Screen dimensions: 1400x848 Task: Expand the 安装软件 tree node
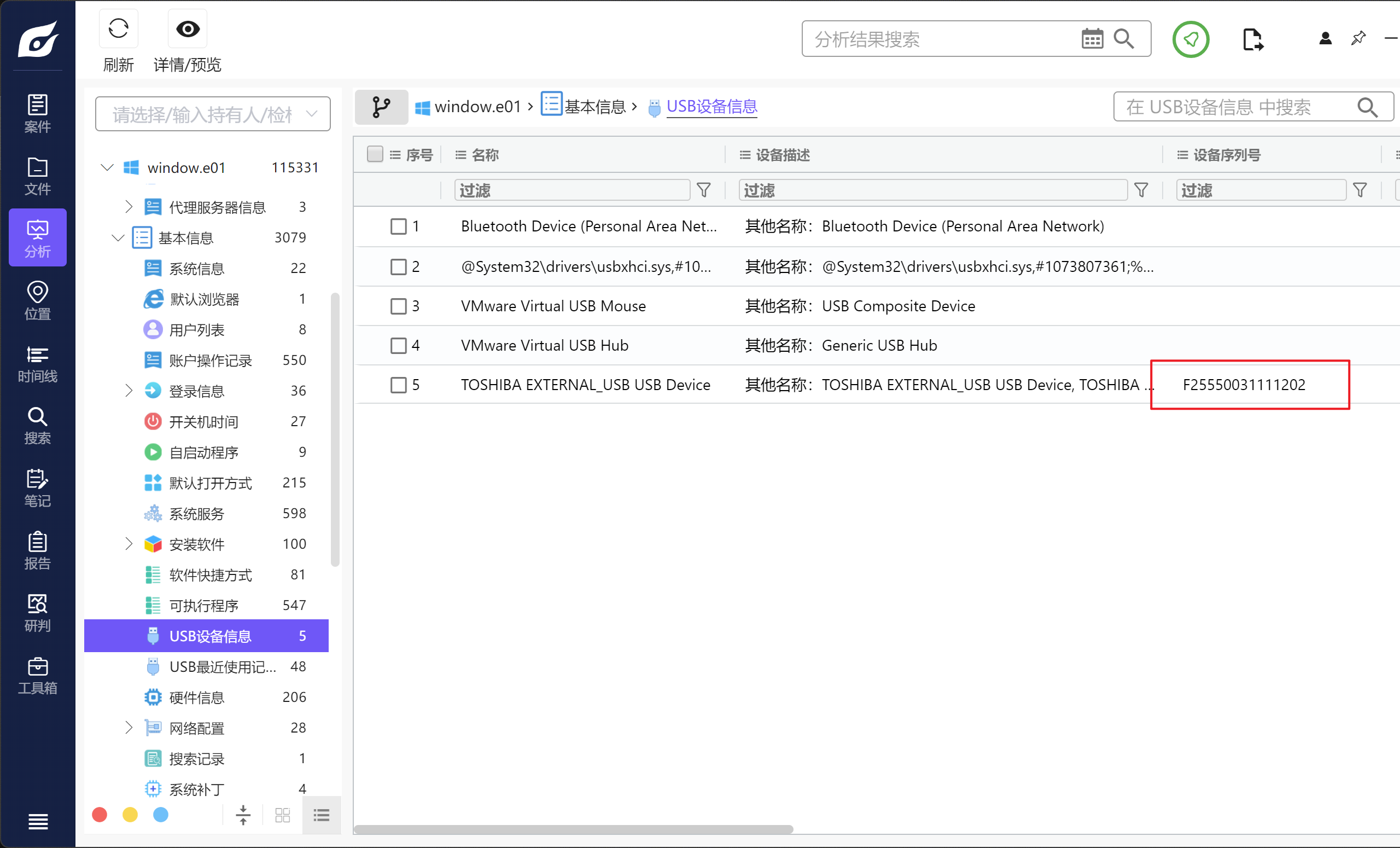coord(129,544)
